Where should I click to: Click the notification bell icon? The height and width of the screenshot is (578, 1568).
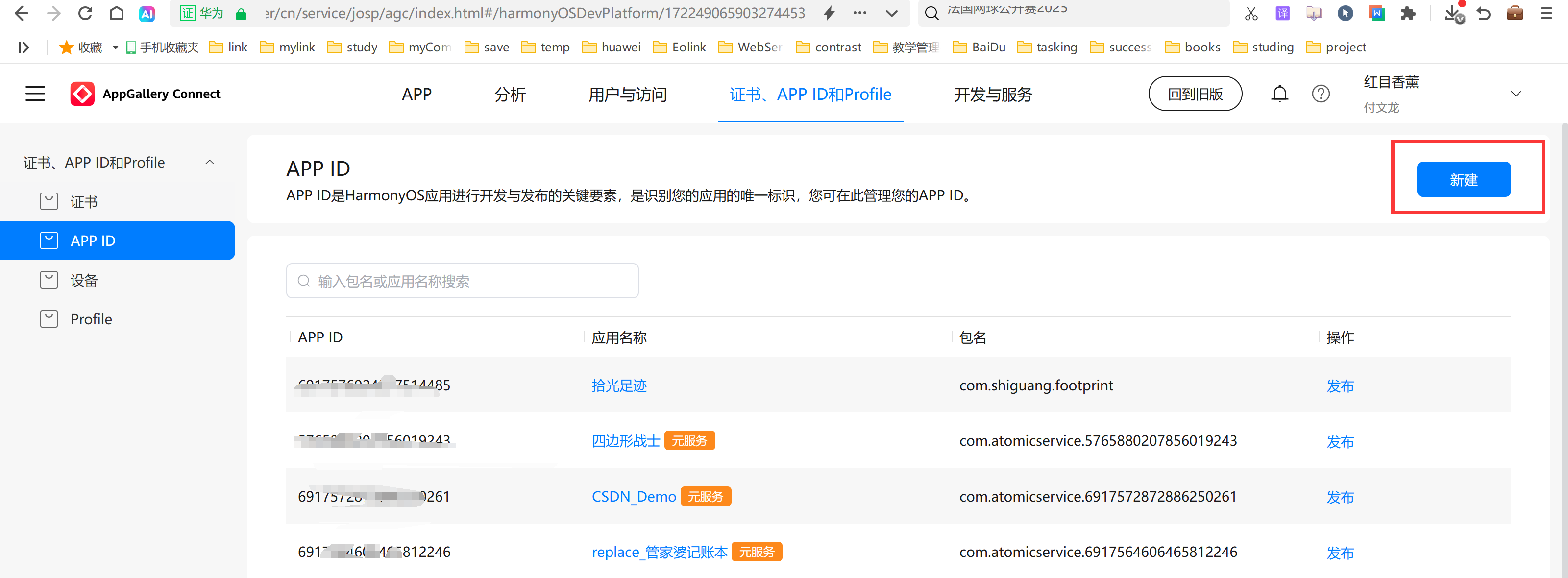[x=1279, y=94]
